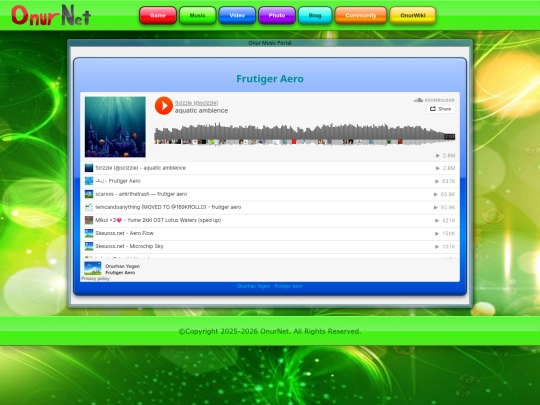Viewport: 540px width, 405px height.
Task: Click the 637K Frutiger Aero row thumbnail
Action: point(89,181)
